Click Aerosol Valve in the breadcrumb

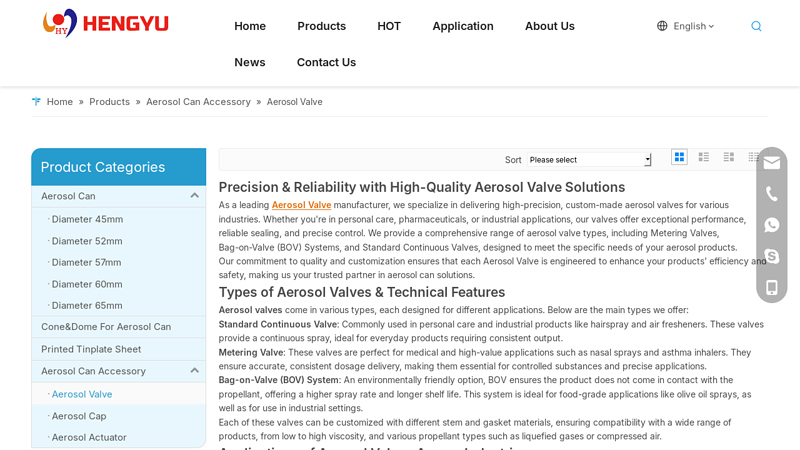click(294, 102)
